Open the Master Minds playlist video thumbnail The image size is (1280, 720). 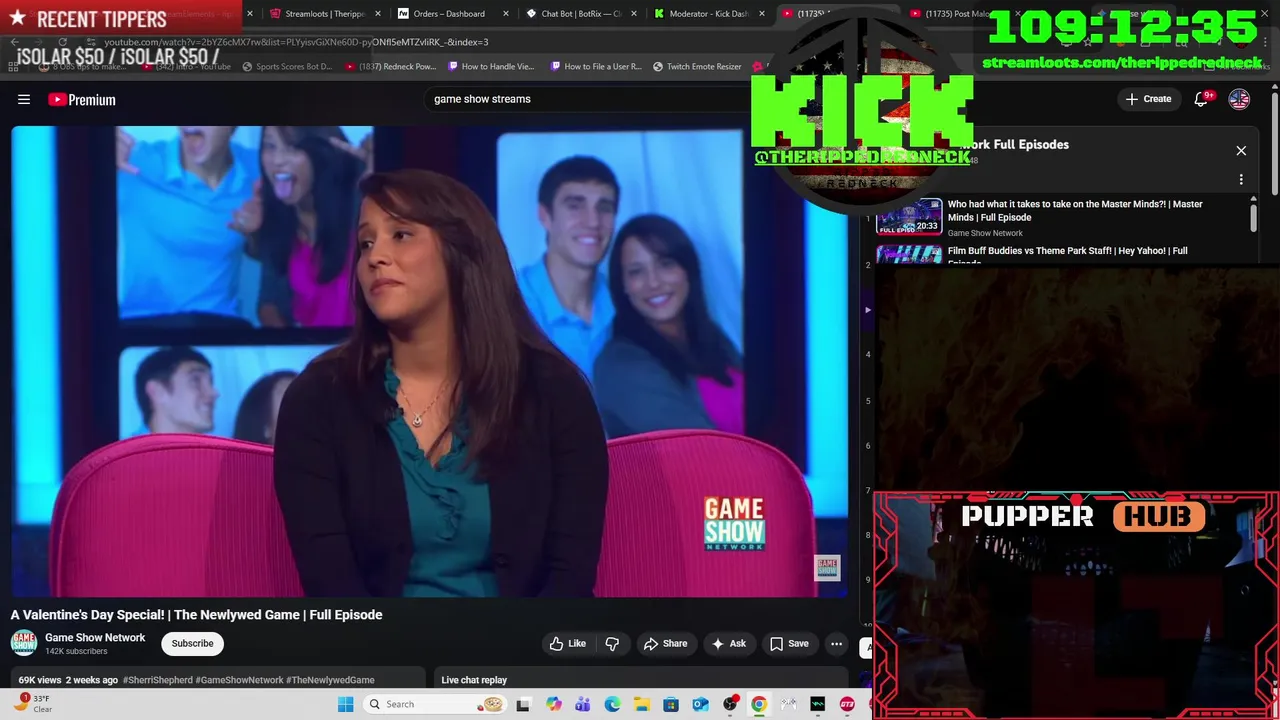909,216
